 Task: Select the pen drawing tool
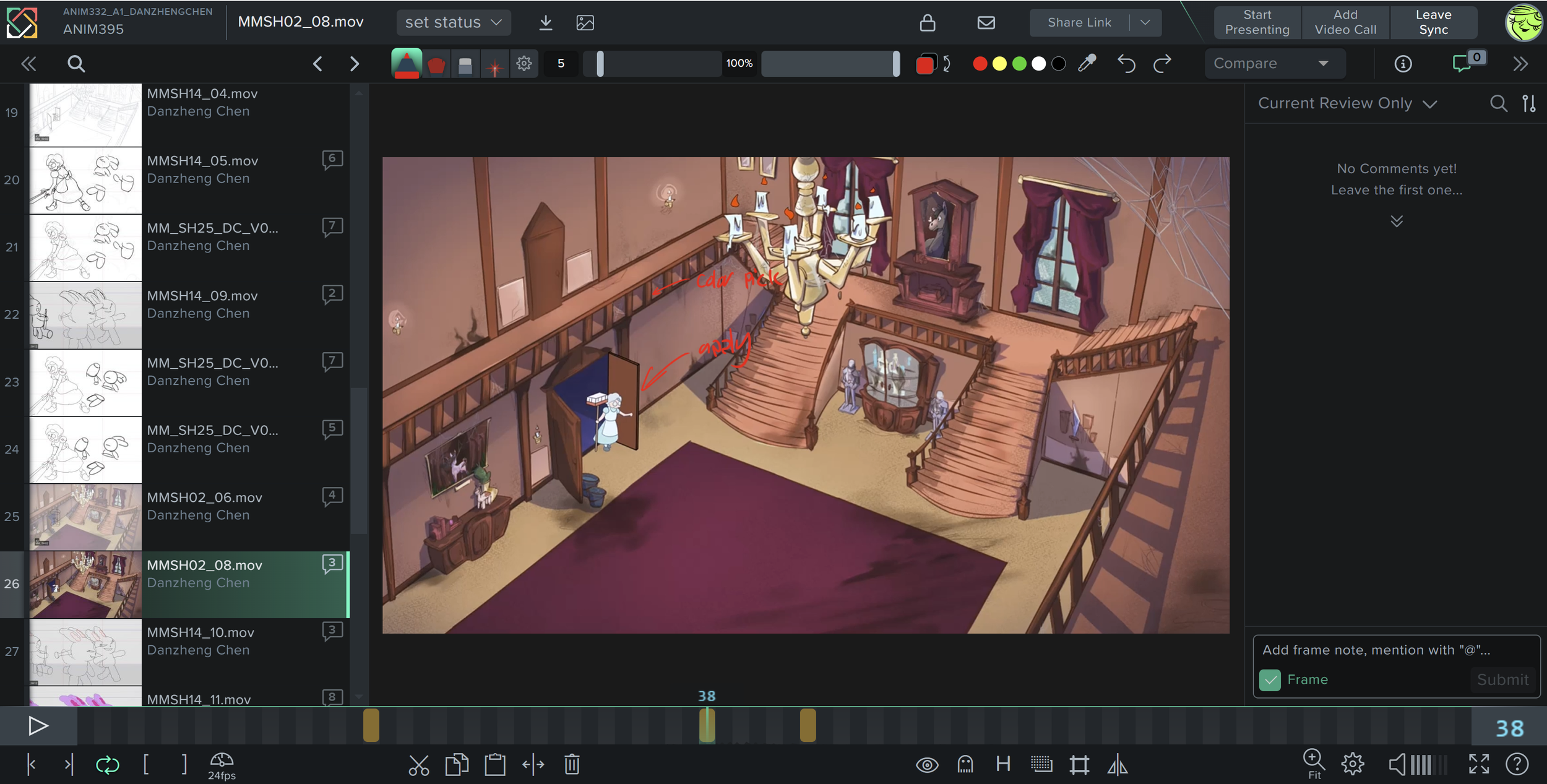point(407,63)
